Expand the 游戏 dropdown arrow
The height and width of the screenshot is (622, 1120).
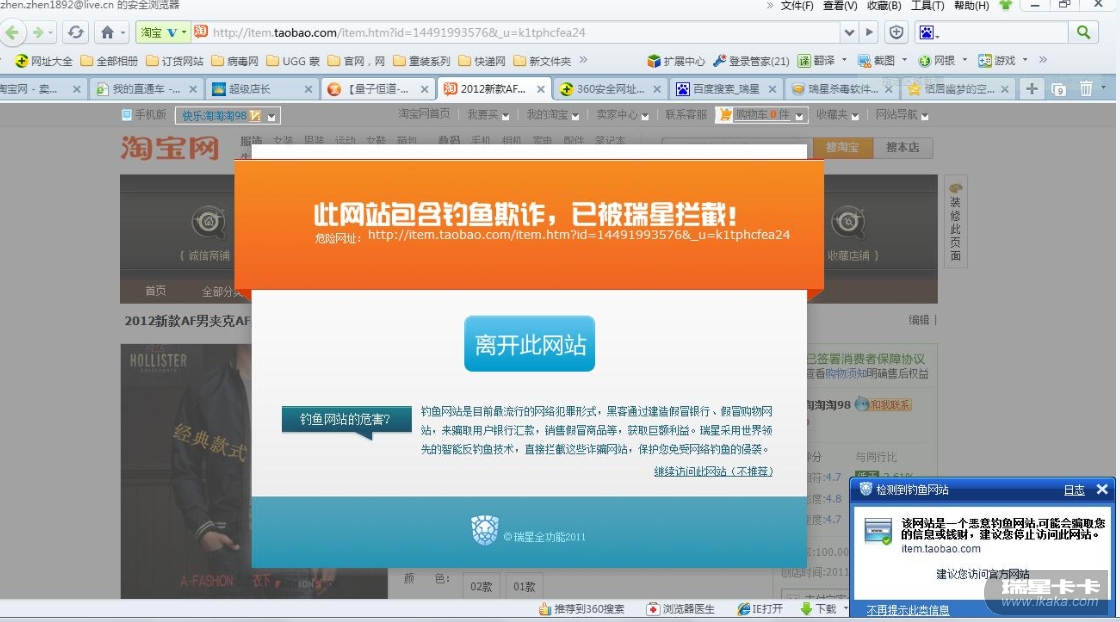tap(1025, 61)
